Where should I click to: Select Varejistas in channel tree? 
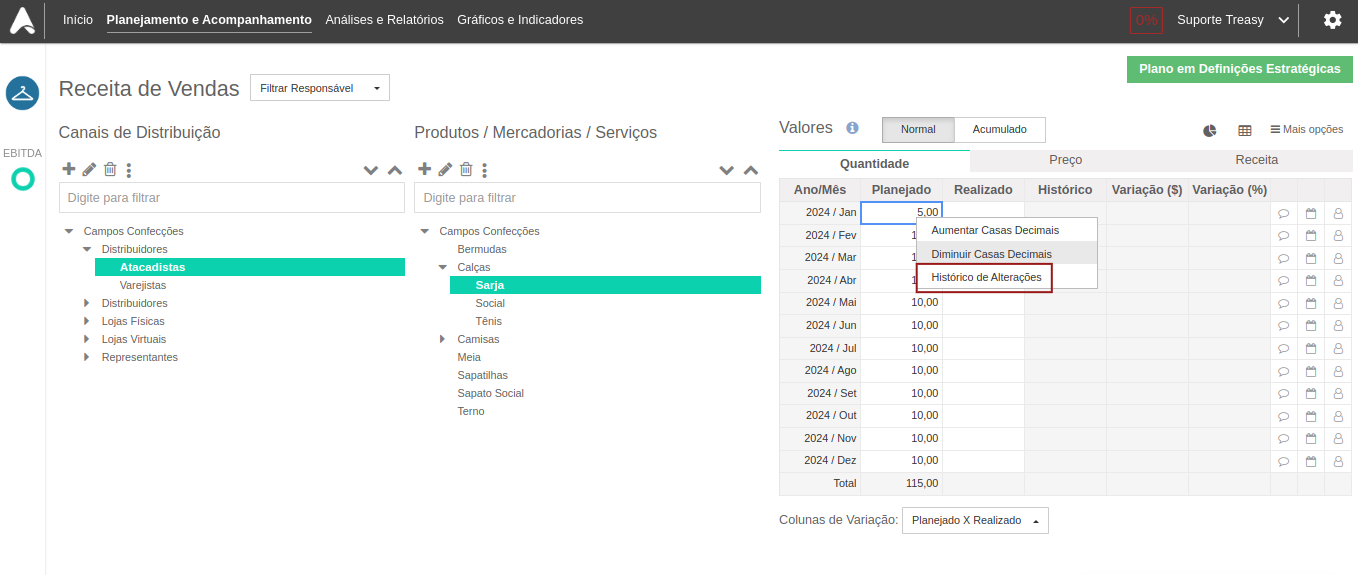click(x=143, y=285)
